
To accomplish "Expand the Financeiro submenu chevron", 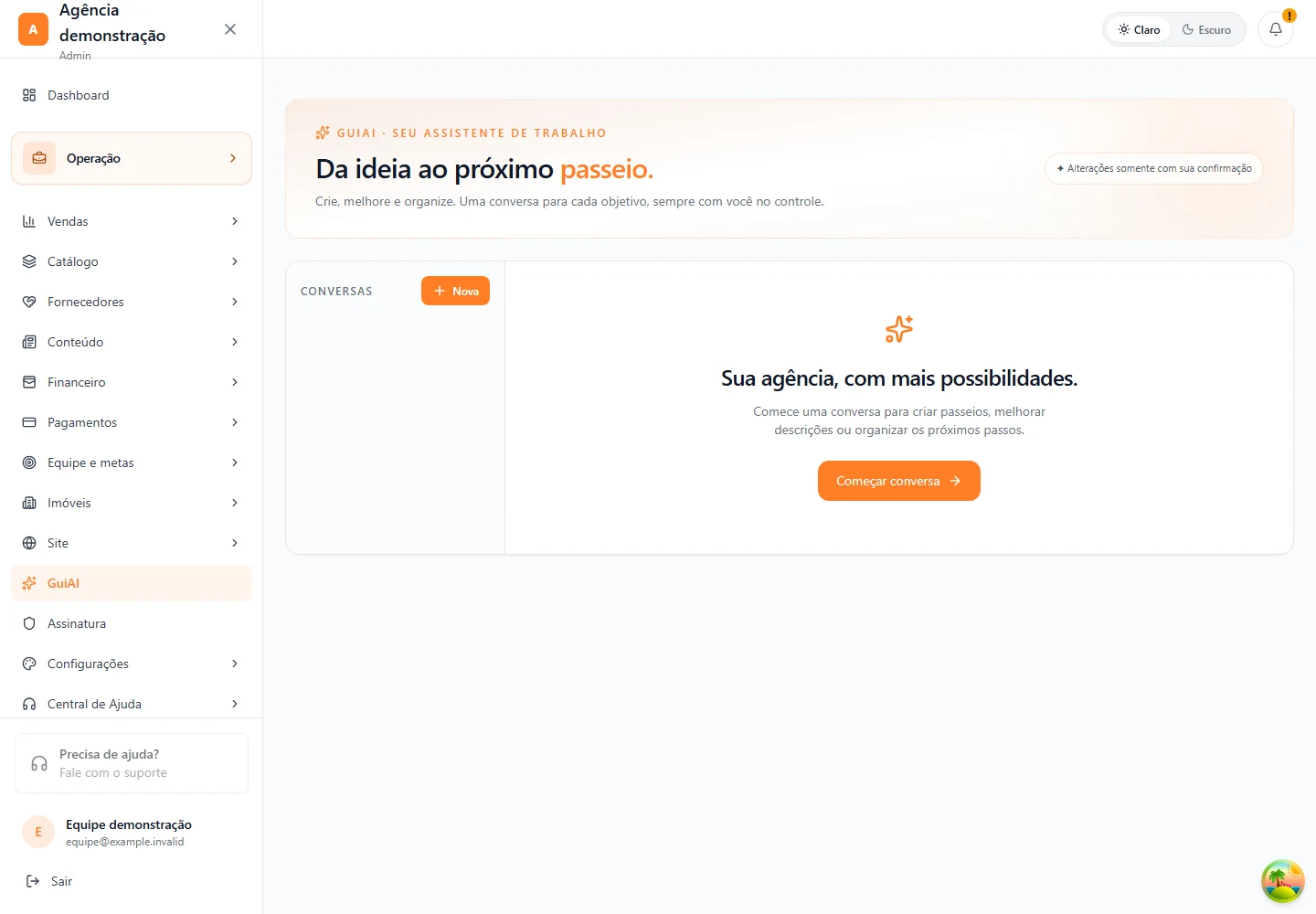I will click(x=235, y=382).
